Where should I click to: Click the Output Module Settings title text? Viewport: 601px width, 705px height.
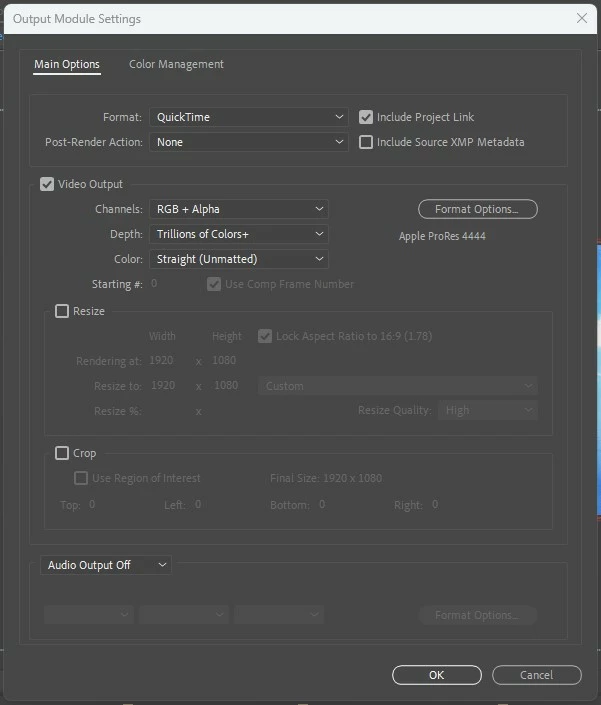click(x=77, y=19)
